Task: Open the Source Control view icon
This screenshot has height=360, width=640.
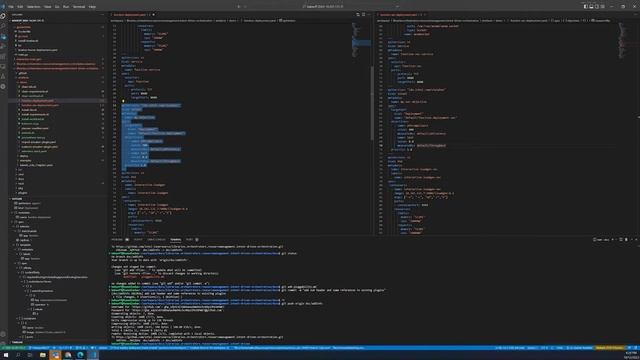Action: pyautogui.click(x=3, y=37)
